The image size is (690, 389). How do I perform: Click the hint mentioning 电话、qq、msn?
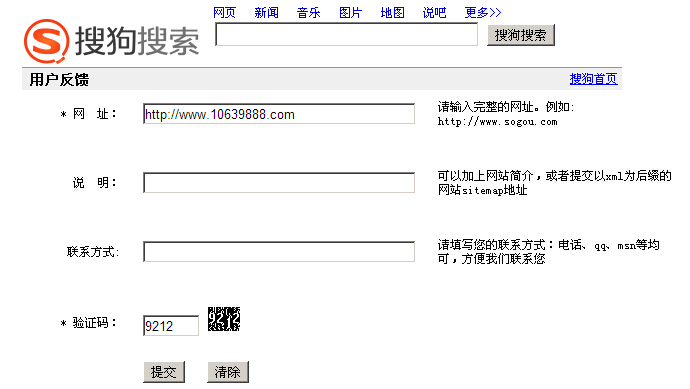point(548,252)
